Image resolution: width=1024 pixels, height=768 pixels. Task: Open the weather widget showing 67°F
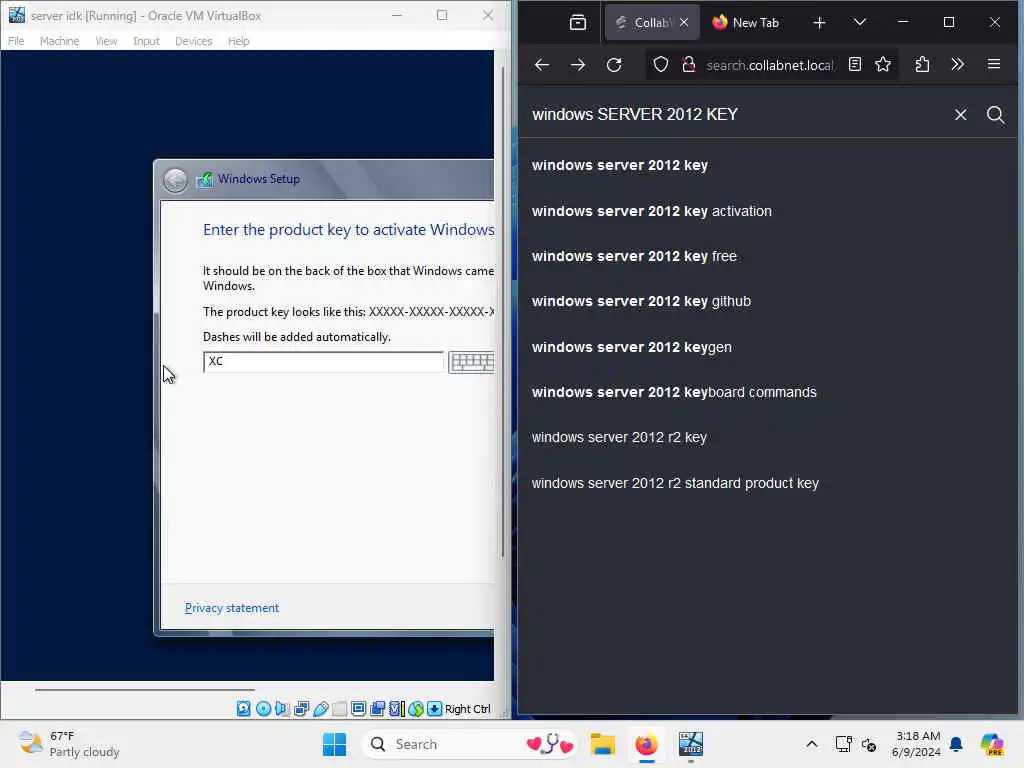[69, 744]
